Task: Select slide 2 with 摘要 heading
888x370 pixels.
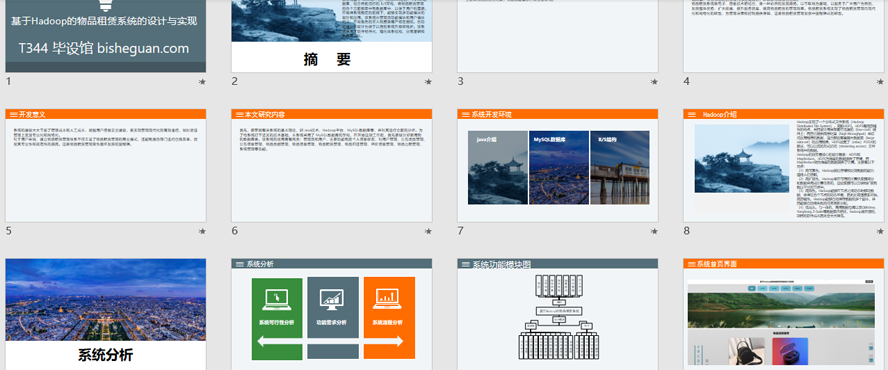Action: [x=331, y=36]
